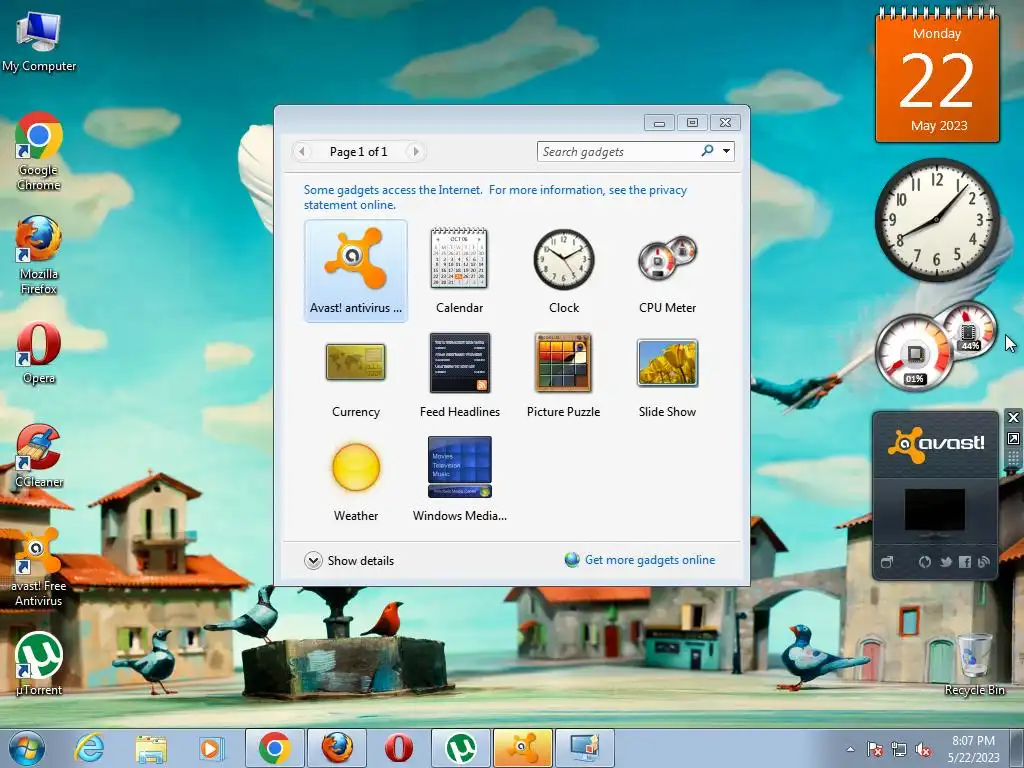This screenshot has height=768, width=1024.
Task: Select the Weather gadget
Action: click(356, 479)
